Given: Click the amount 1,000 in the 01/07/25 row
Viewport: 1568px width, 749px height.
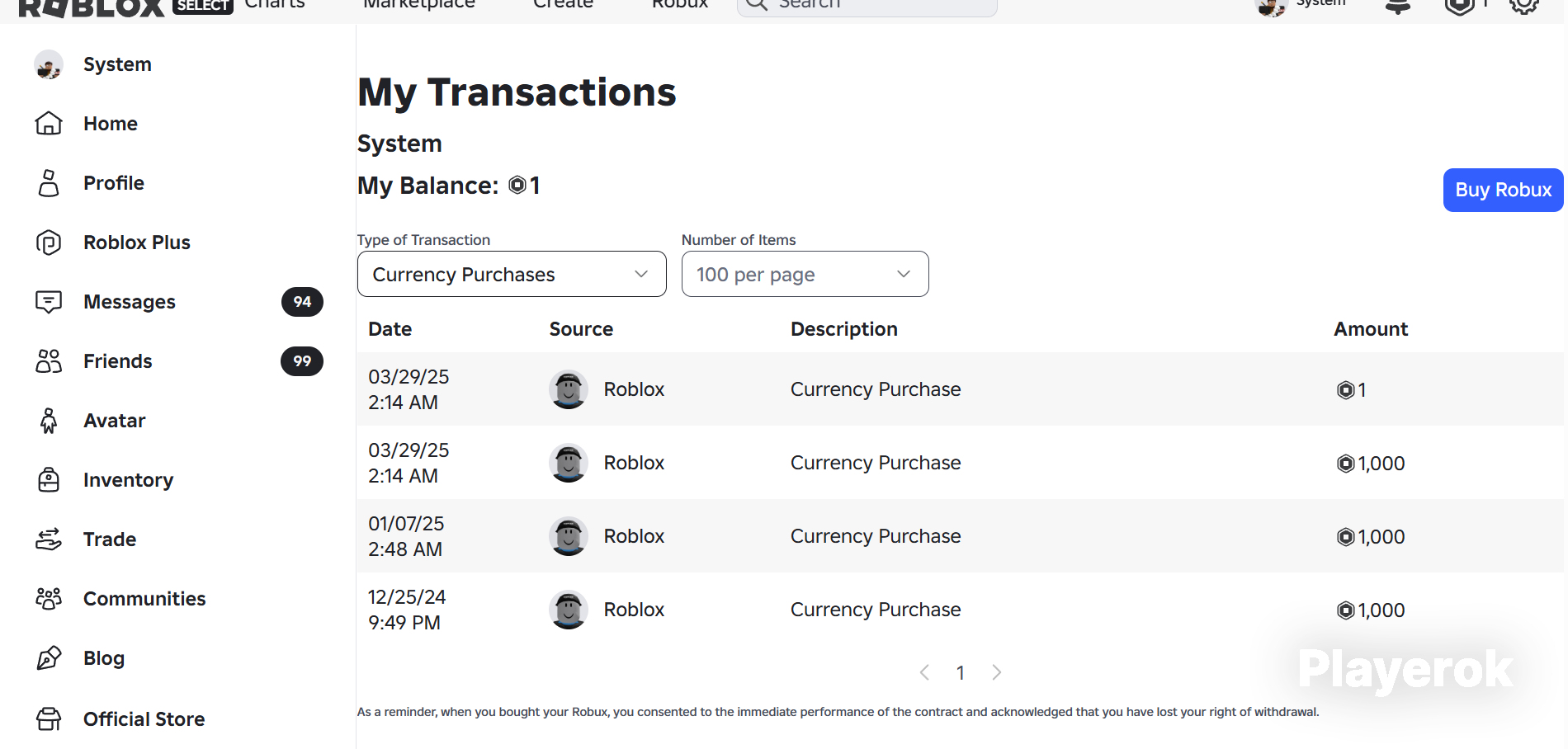Looking at the screenshot, I should pyautogui.click(x=1371, y=537).
